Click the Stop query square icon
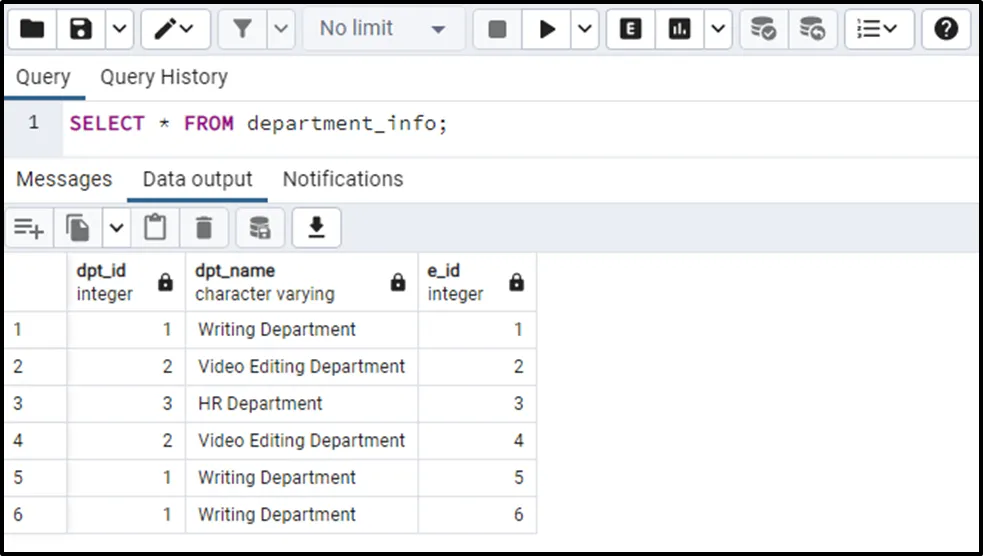The width and height of the screenshot is (983, 556). 497,29
